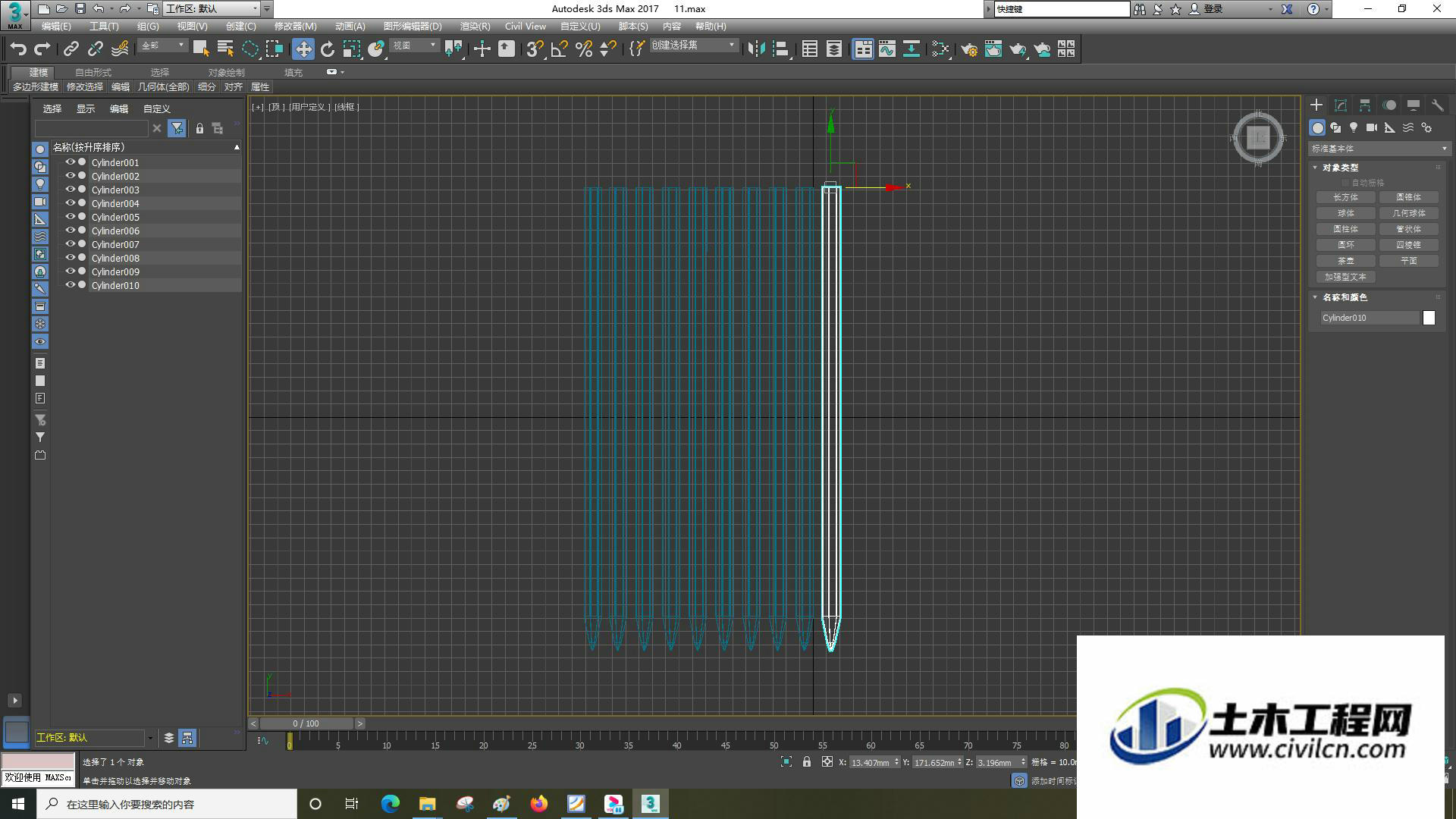Image resolution: width=1456 pixels, height=819 pixels.
Task: Hide Cylinder001 using its eye icon
Action: [x=71, y=162]
